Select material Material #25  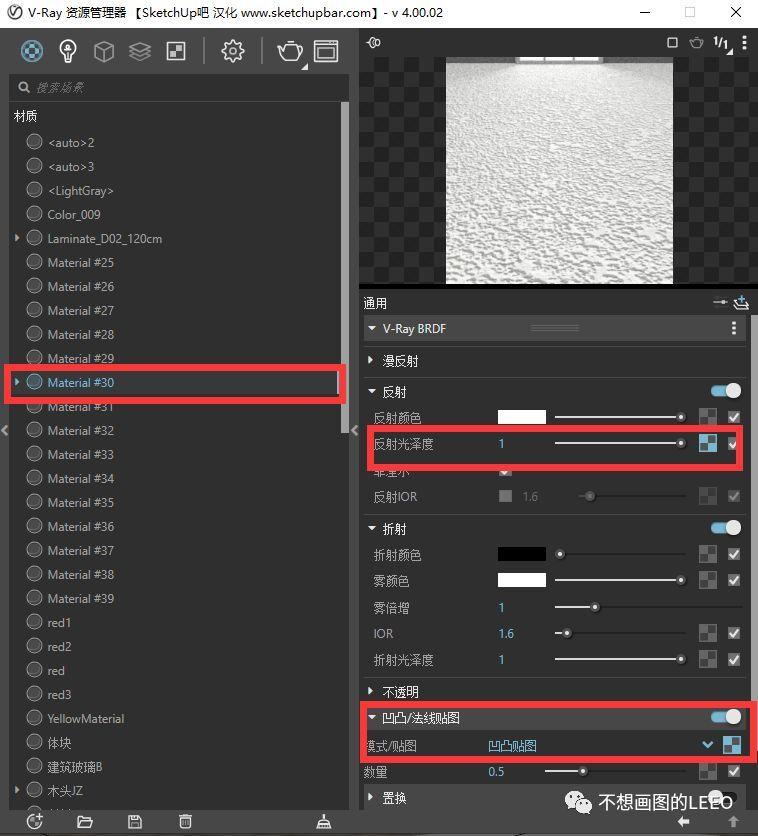pos(80,263)
